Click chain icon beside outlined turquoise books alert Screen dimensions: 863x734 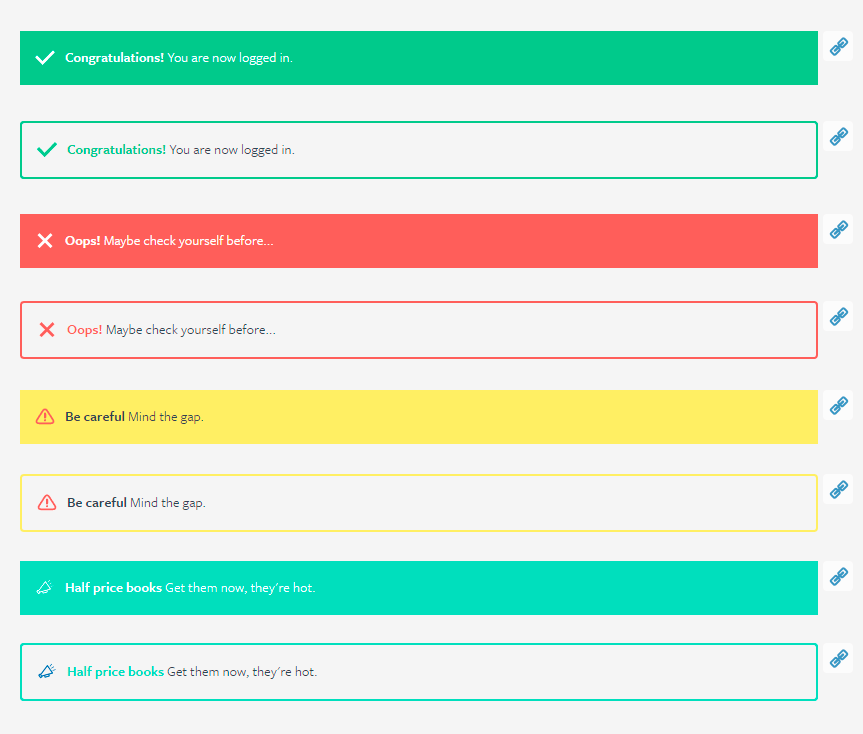pyautogui.click(x=839, y=659)
